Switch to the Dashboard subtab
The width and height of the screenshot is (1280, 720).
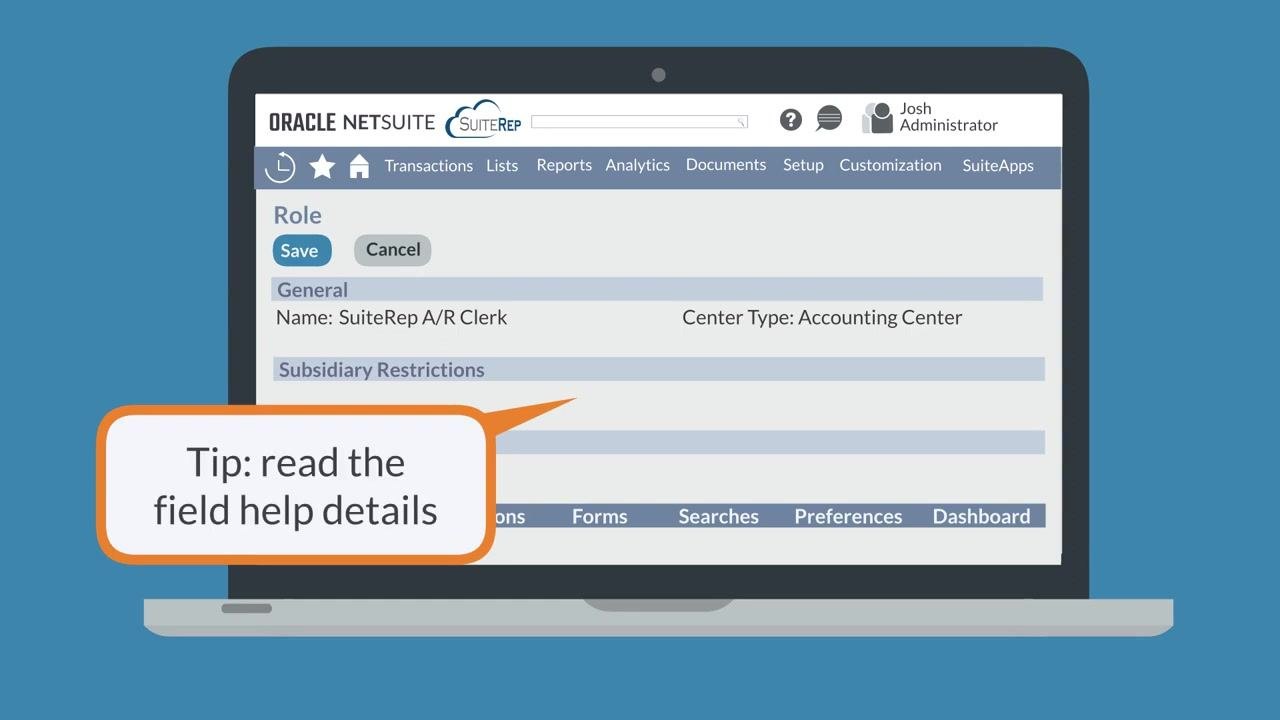click(981, 517)
